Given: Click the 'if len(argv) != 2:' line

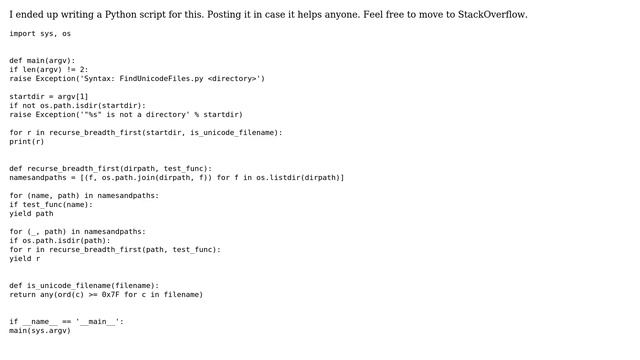Looking at the screenshot, I should [x=49, y=70].
